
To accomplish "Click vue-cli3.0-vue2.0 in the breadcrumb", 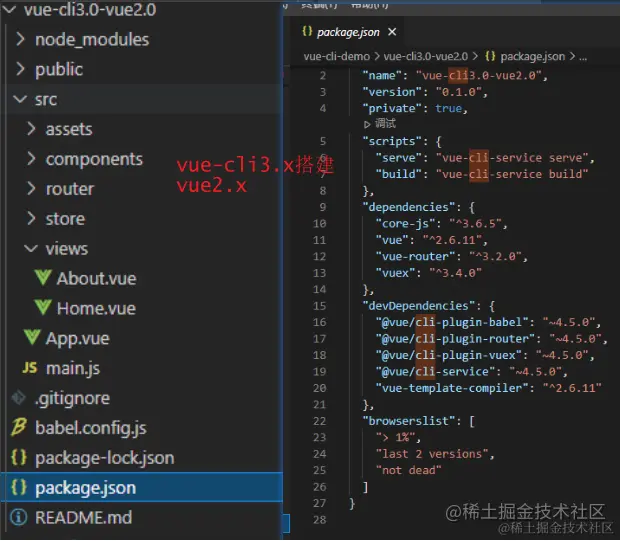I will [426, 57].
